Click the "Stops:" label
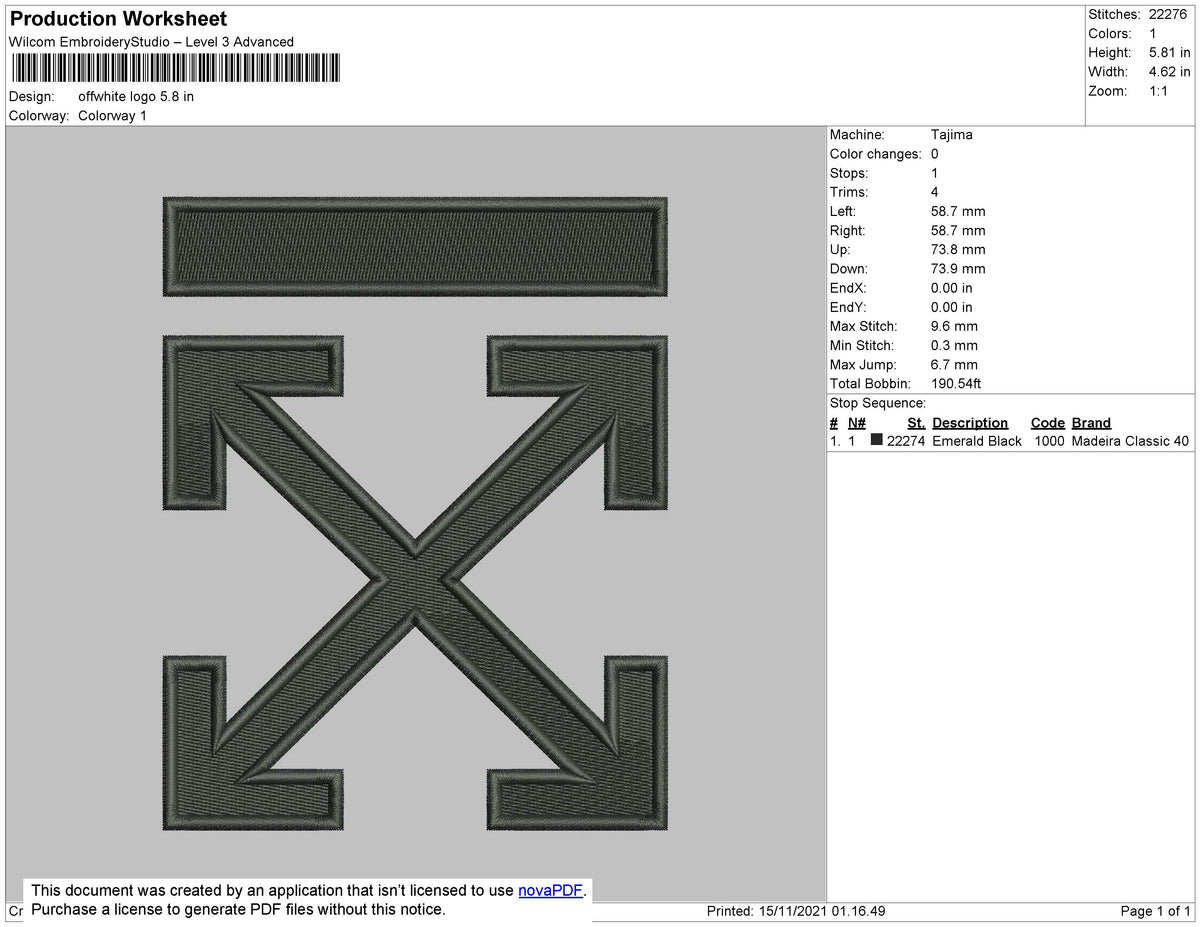Image resolution: width=1200 pixels, height=927 pixels. click(849, 173)
